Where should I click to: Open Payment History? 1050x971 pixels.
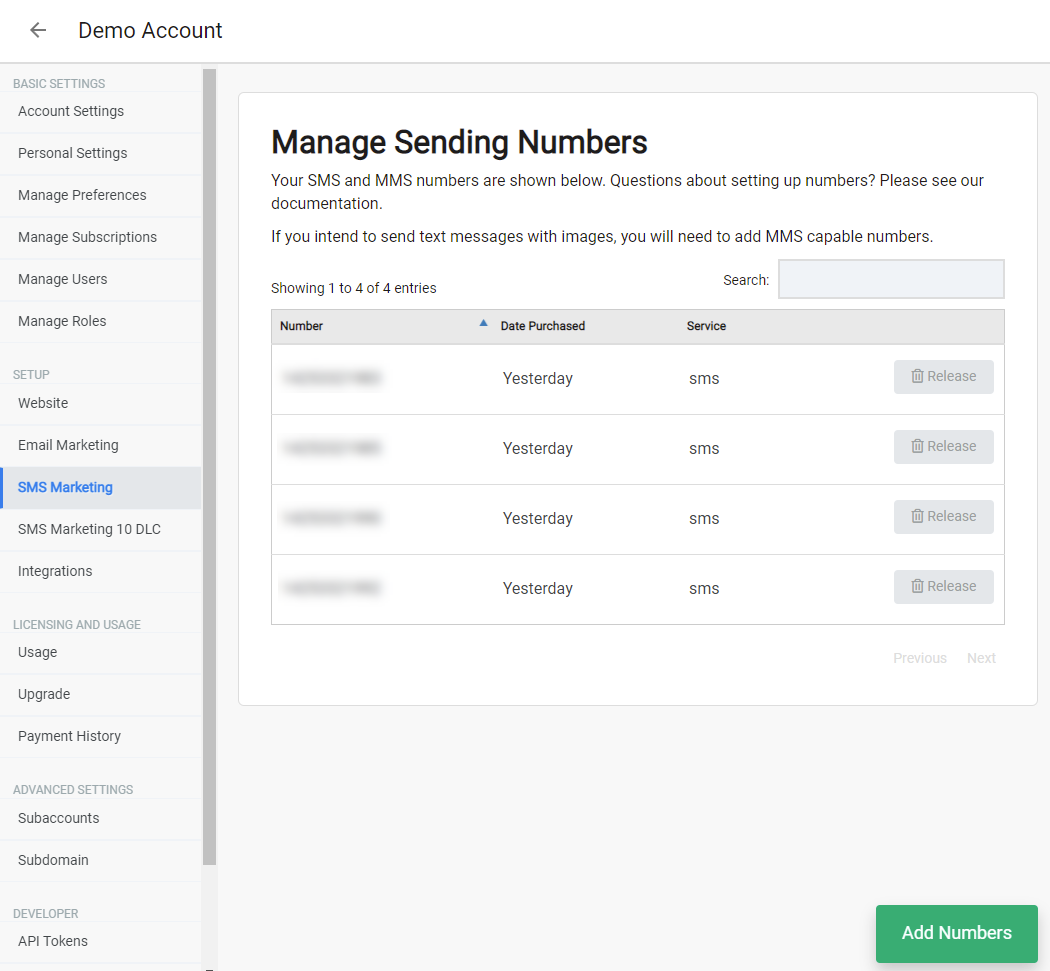[x=100, y=736]
